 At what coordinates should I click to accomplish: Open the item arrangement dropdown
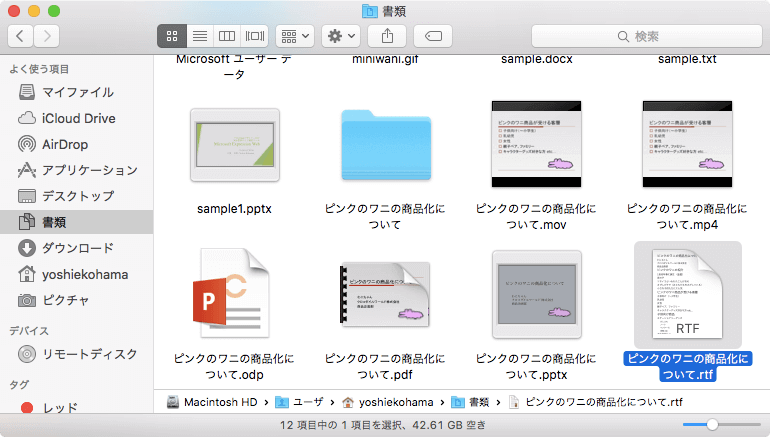[295, 36]
